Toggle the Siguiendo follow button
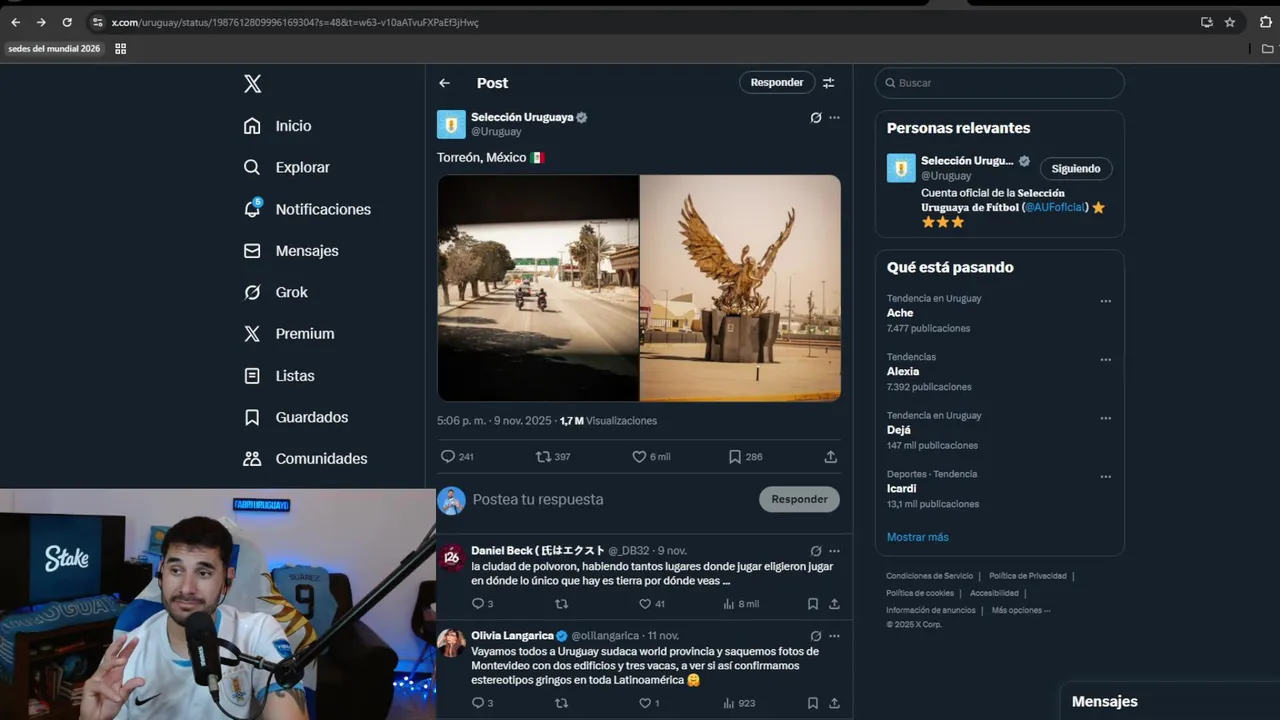1280x720 pixels. coord(1076,169)
